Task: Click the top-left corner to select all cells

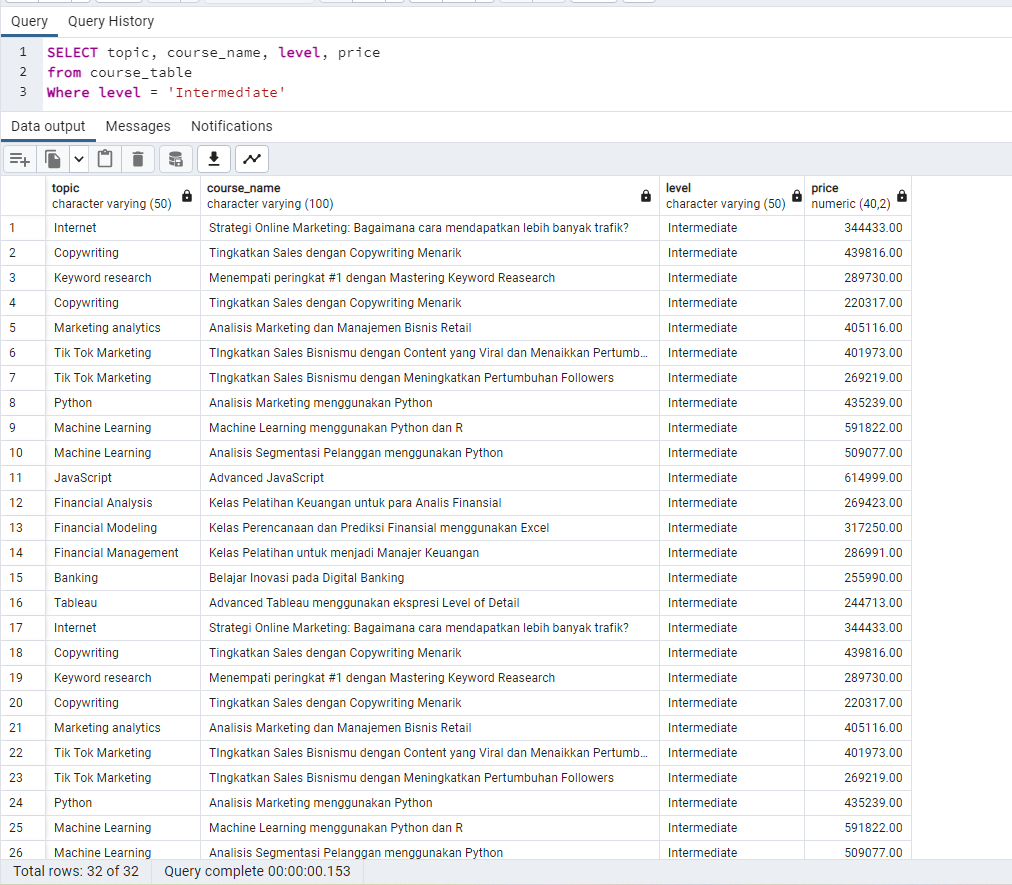Action: click(23, 194)
